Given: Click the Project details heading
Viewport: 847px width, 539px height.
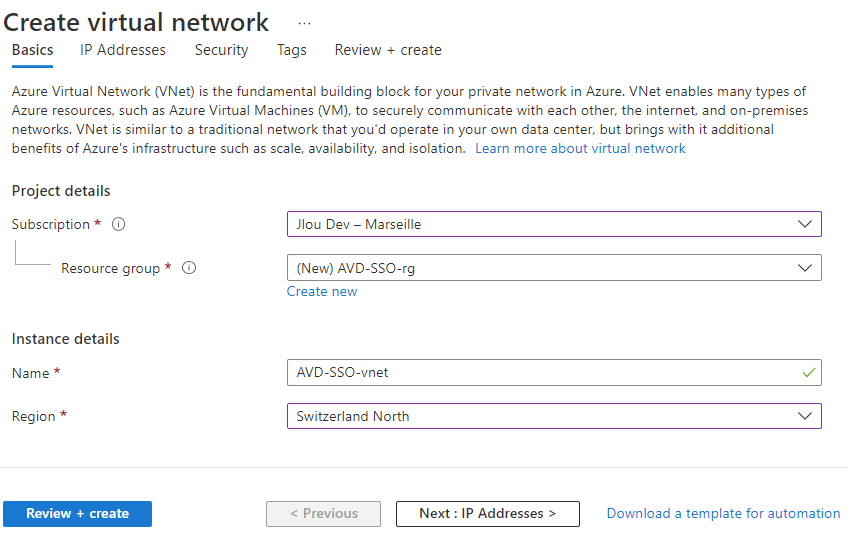Looking at the screenshot, I should tap(61, 191).
